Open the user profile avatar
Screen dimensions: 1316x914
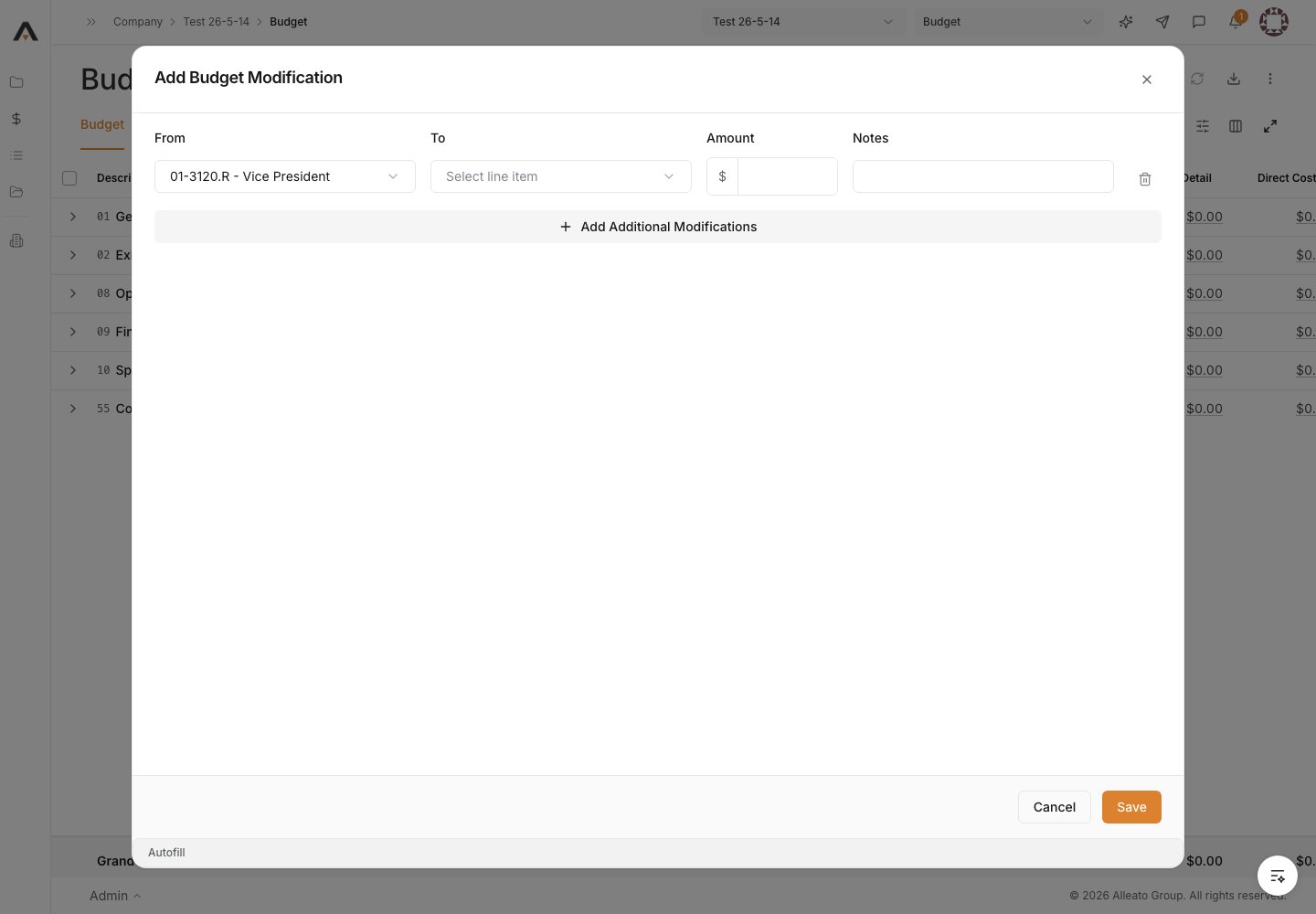point(1274,22)
